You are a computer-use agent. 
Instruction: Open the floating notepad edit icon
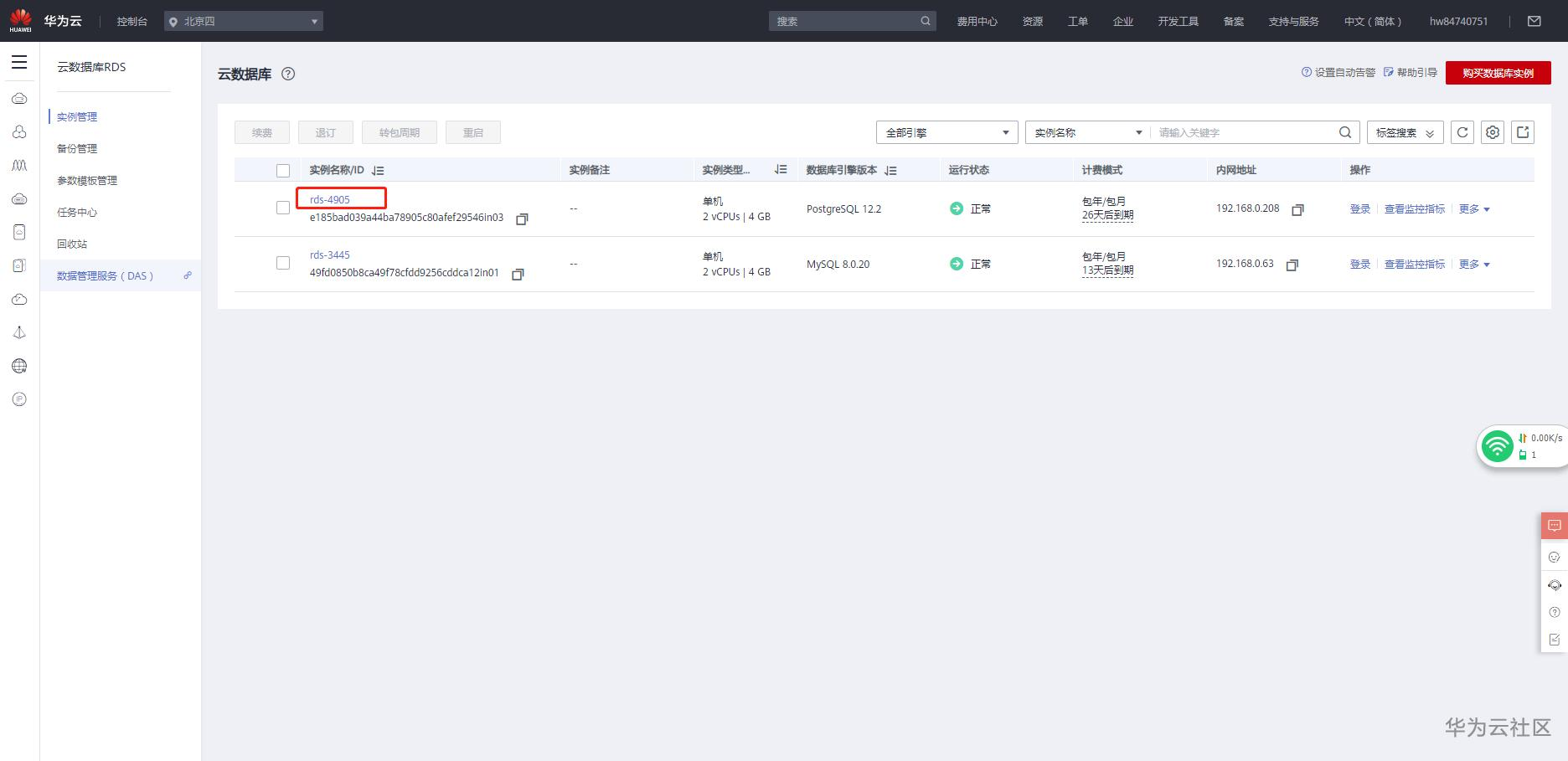[x=1555, y=640]
